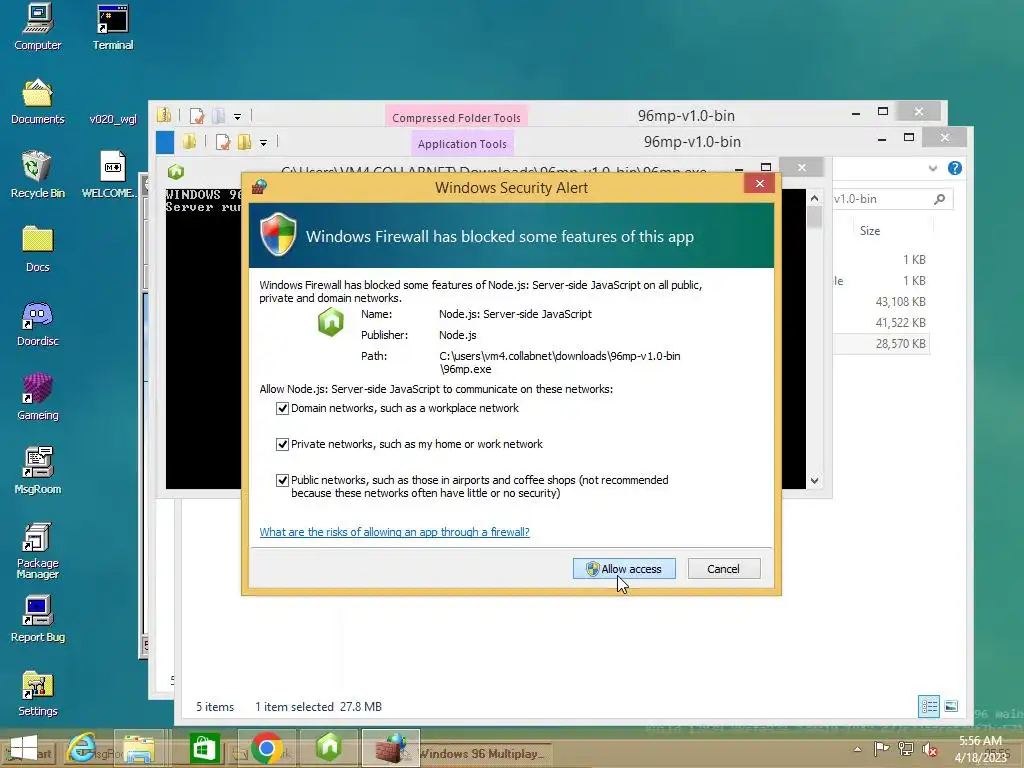This screenshot has height=768, width=1024.
Task: Open the Compressed Folder Tools tab
Action: click(x=456, y=118)
